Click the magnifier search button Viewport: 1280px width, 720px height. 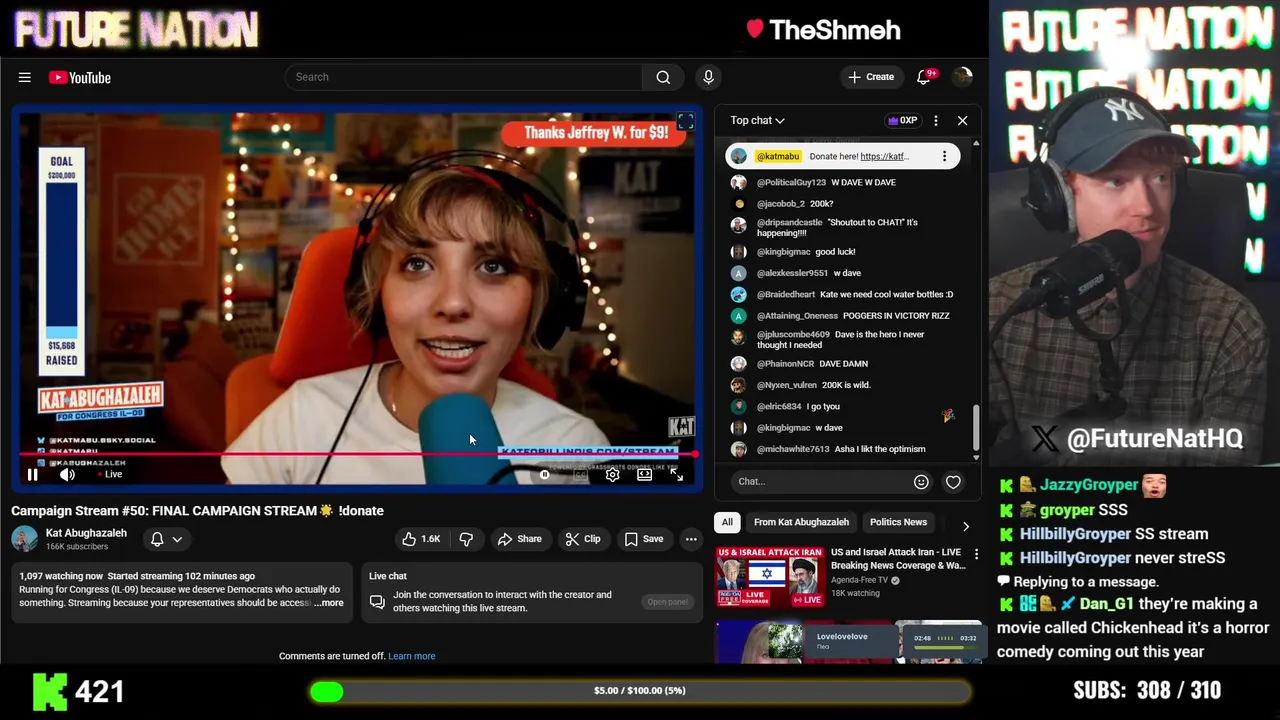[663, 77]
